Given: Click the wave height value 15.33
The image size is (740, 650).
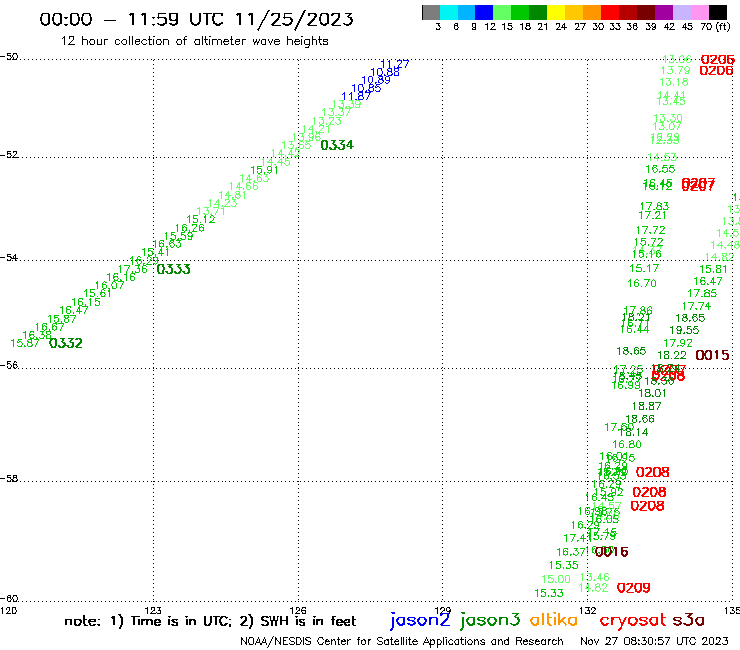Looking at the screenshot, I should (549, 593).
